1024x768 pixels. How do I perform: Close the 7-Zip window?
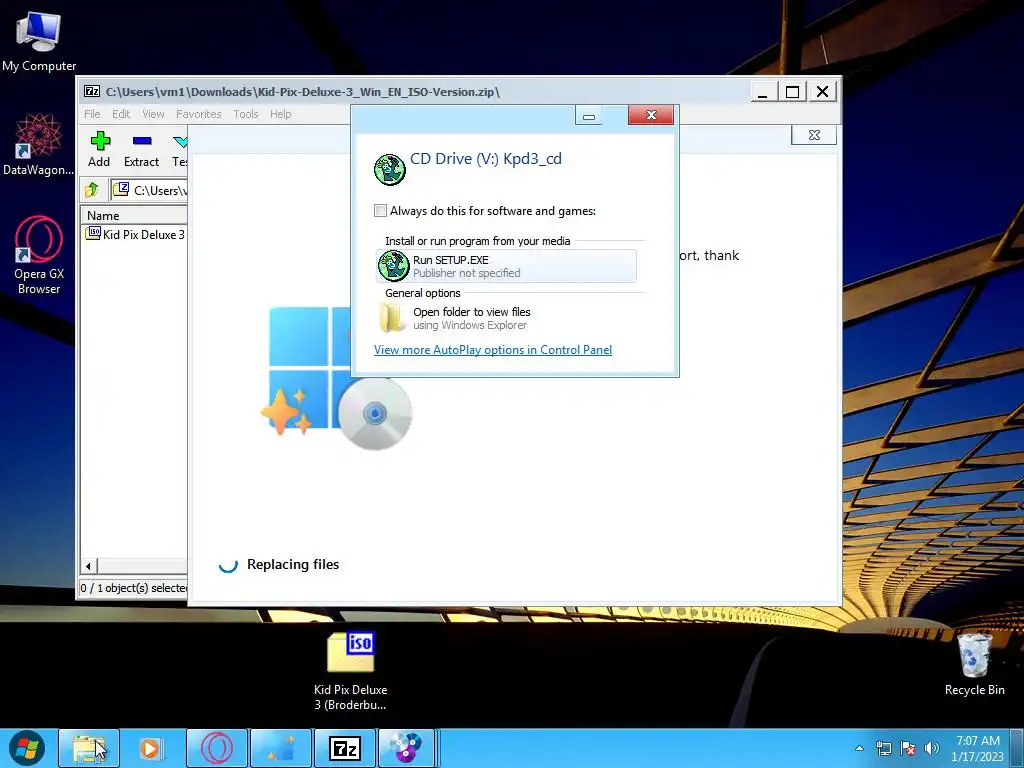pos(822,92)
